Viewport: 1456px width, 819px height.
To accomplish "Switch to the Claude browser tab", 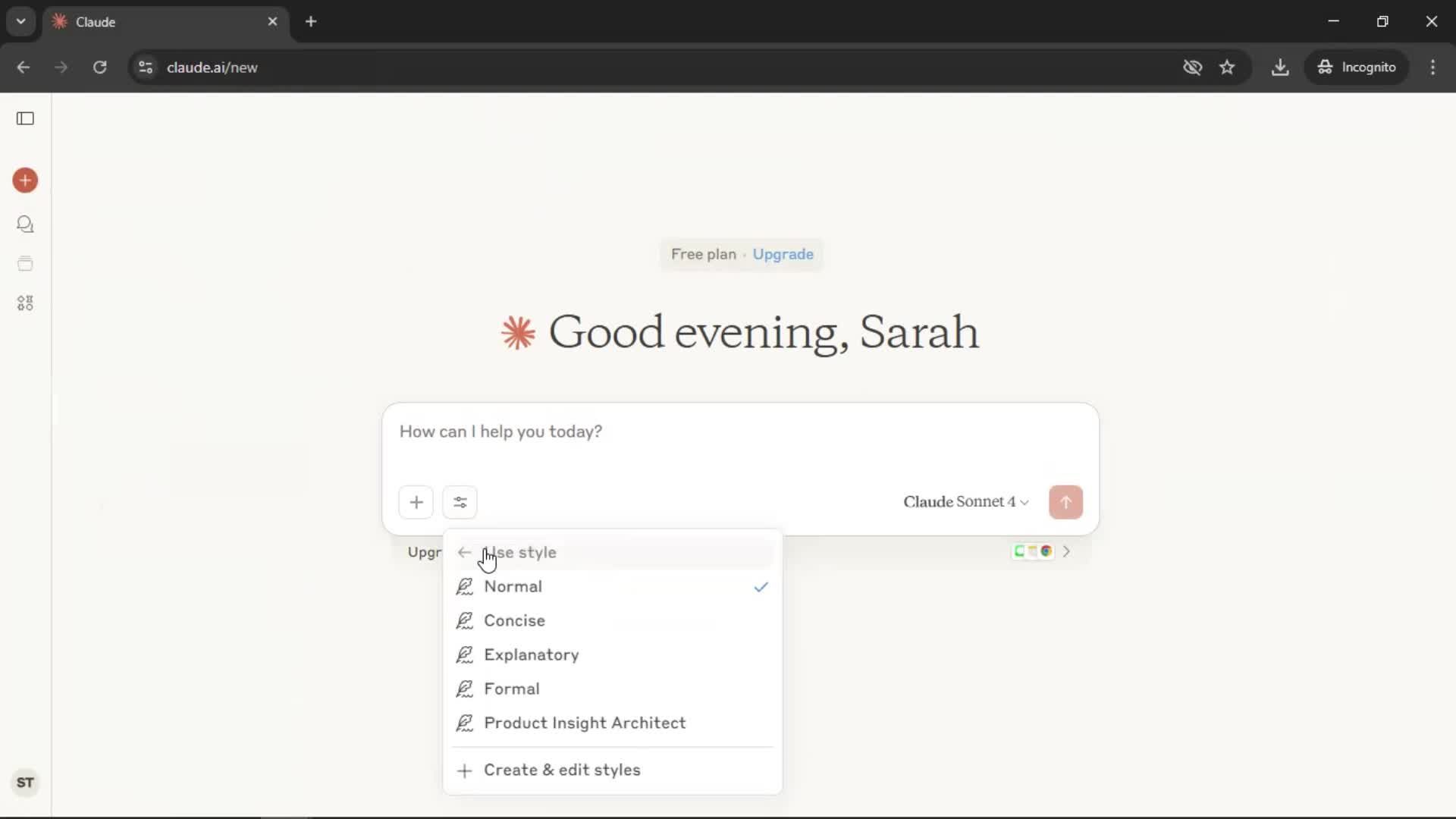I will point(165,22).
